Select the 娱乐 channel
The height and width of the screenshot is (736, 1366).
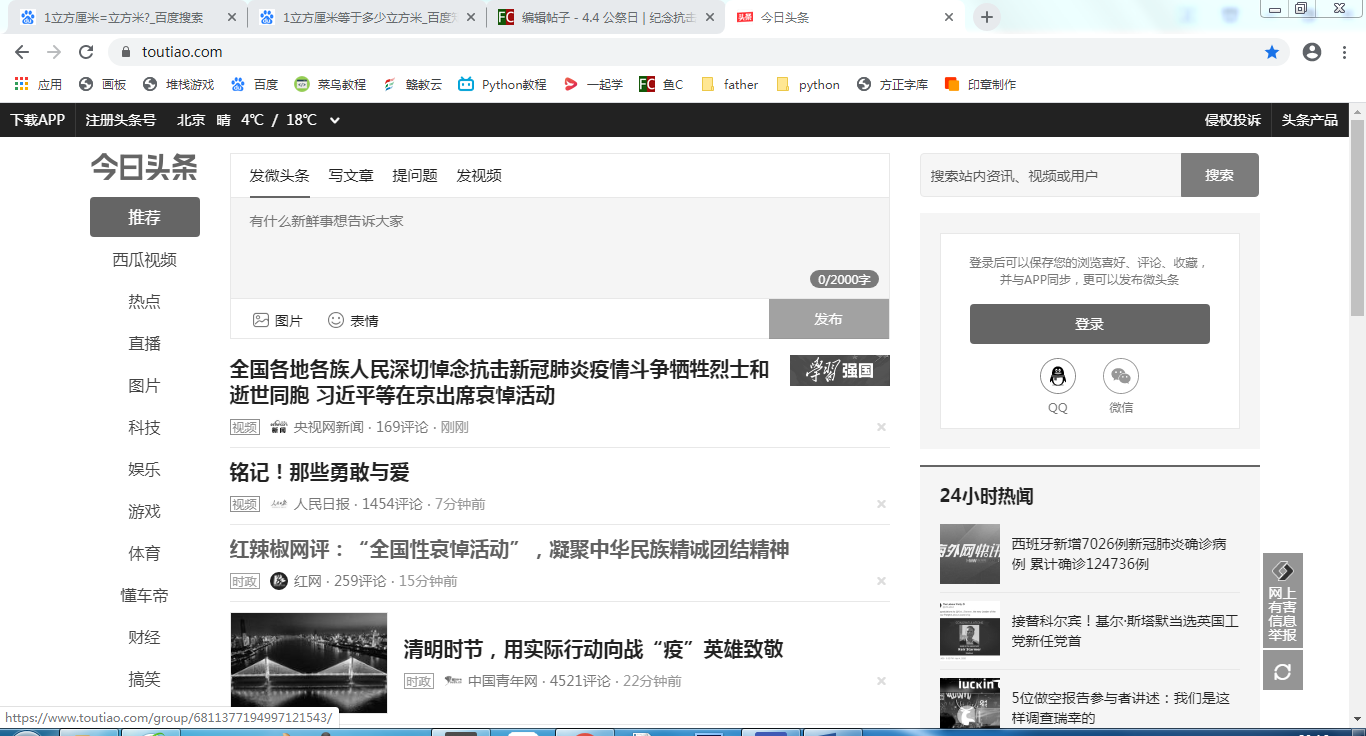pos(145,469)
